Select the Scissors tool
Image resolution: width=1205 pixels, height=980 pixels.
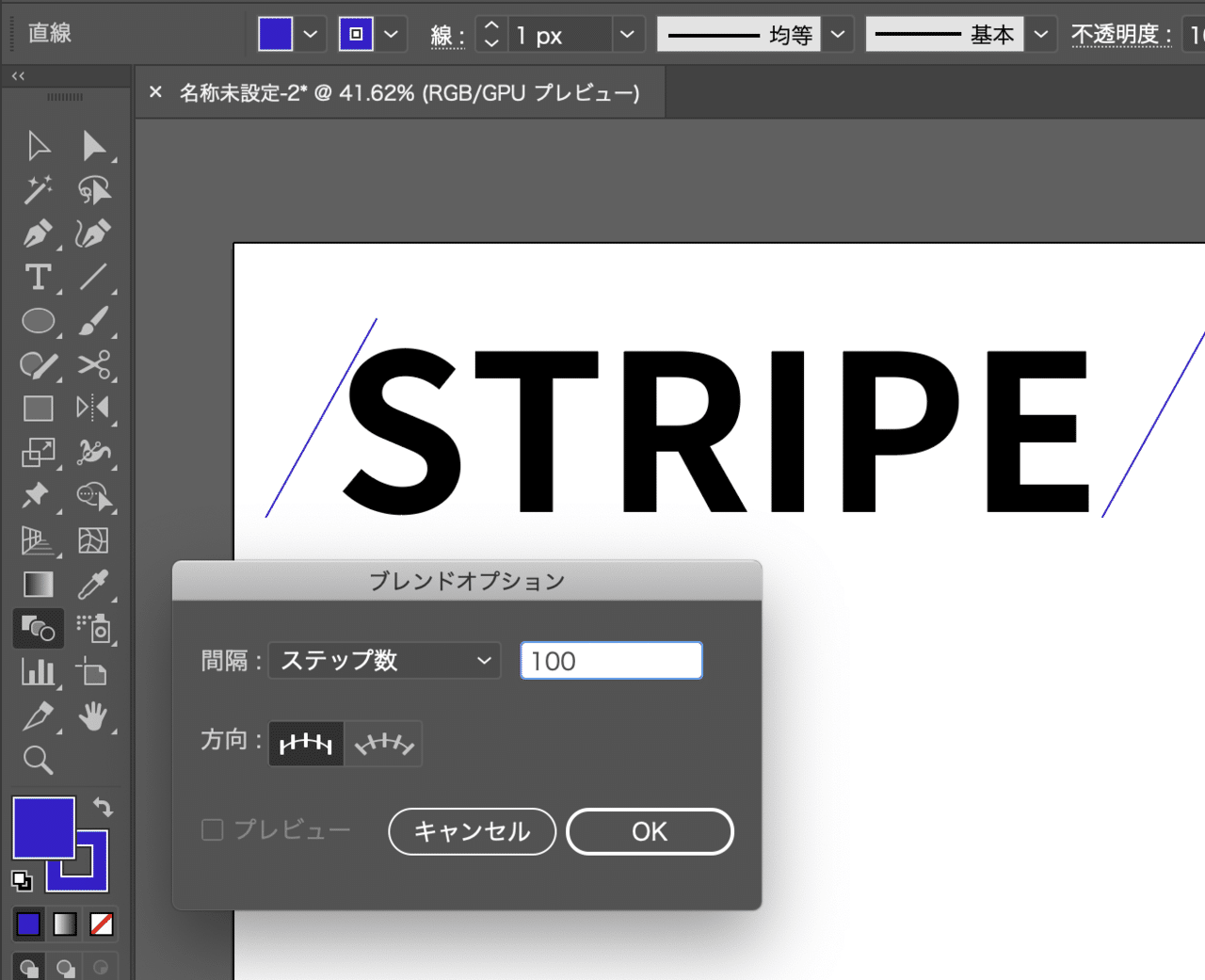[93, 365]
